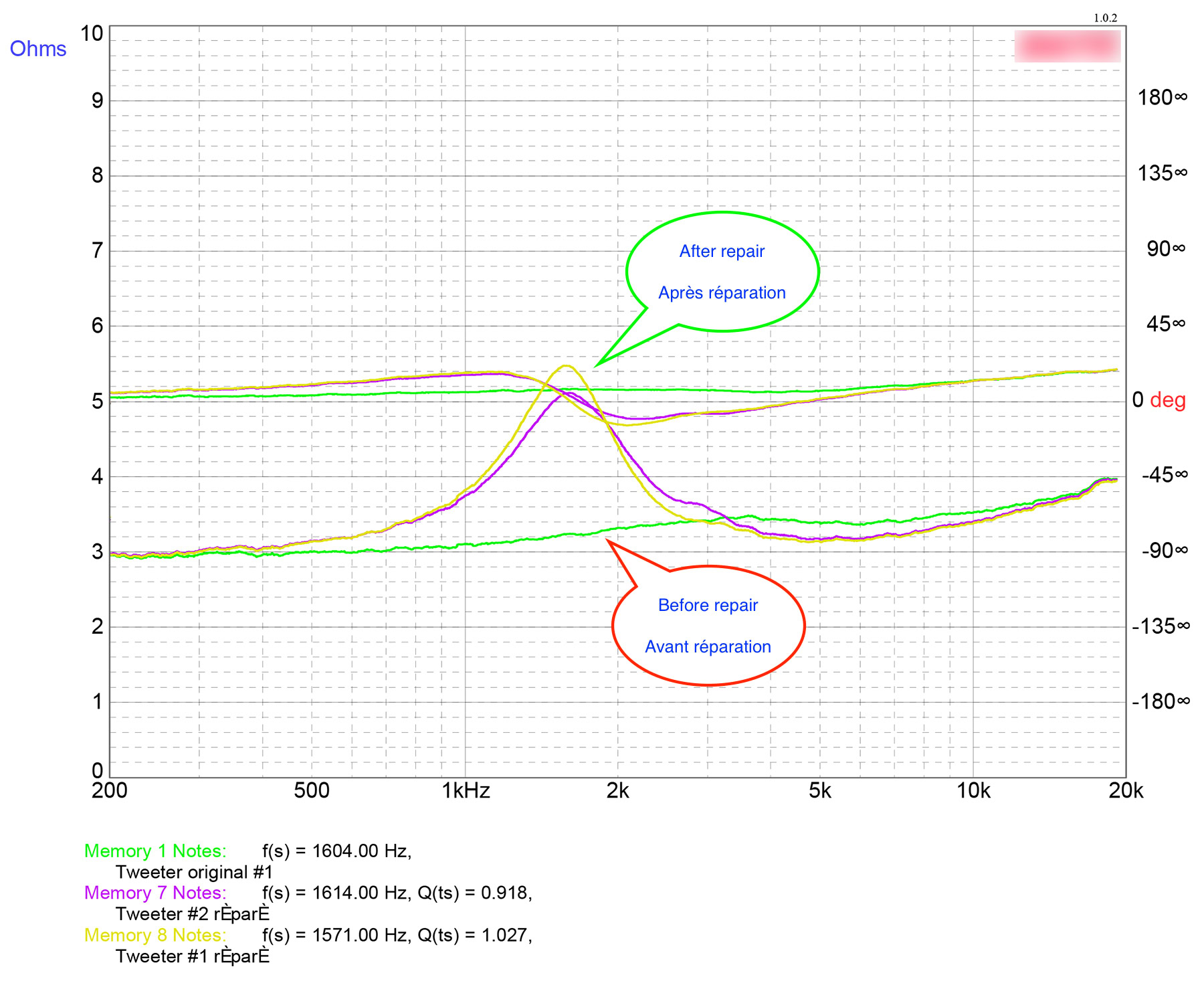Click the blue "Ohms" axis title
The height and width of the screenshot is (981, 1204).
[38, 49]
